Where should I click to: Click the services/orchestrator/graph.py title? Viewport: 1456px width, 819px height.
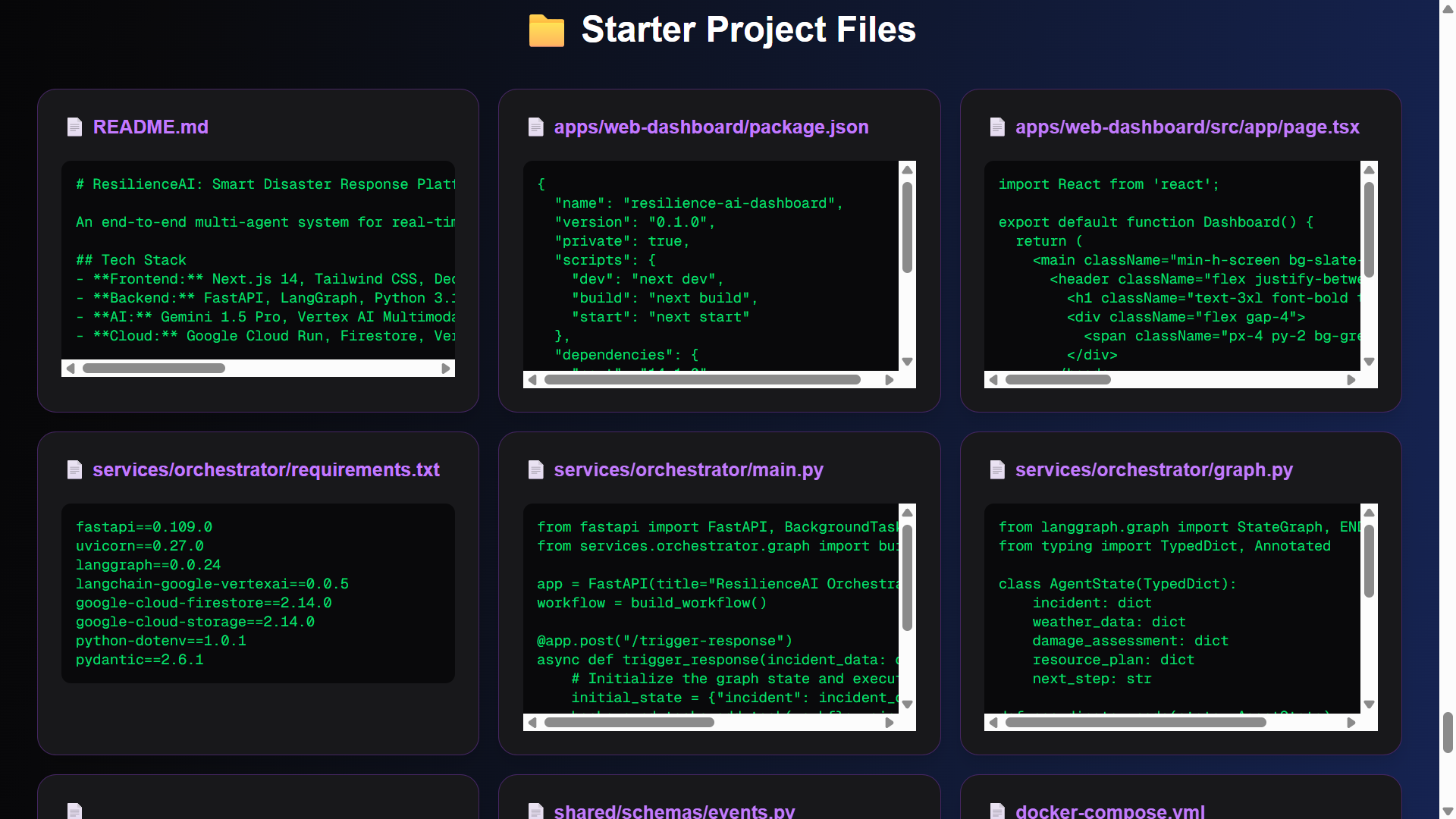click(x=1153, y=469)
